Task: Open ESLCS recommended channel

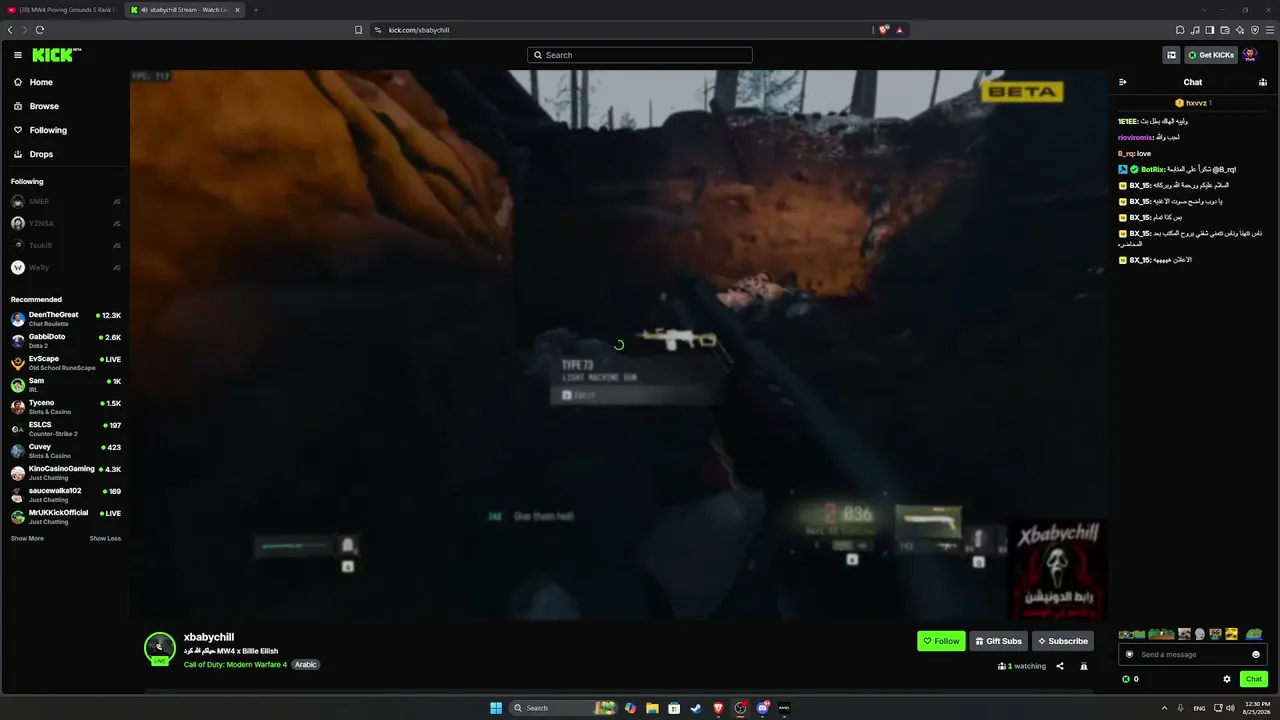Action: pos(66,429)
